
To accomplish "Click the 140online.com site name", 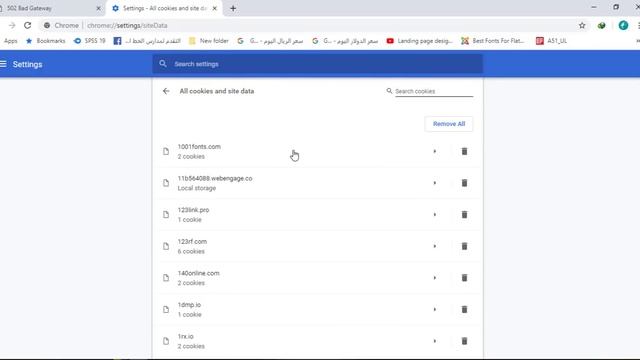I will click(198, 273).
